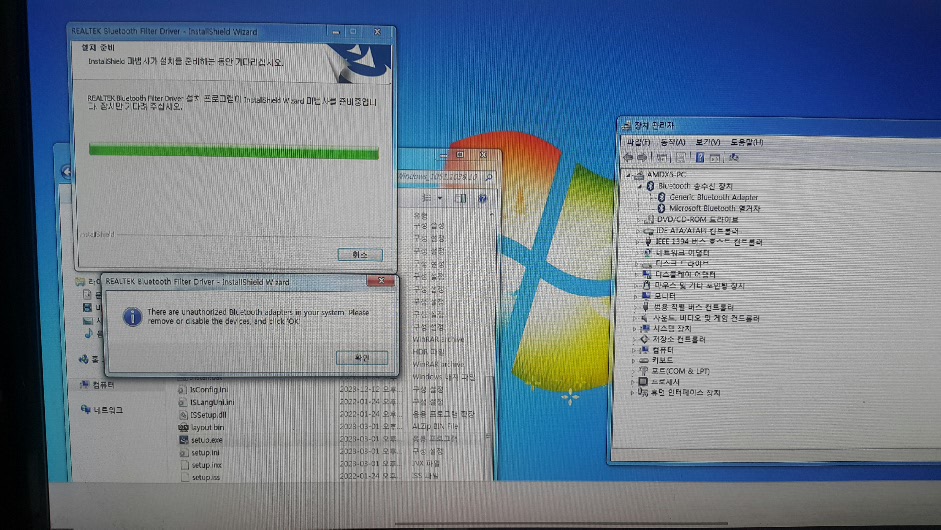The height and width of the screenshot is (530, 941).
Task: Select the 저장소 컨트롤러 tree item
Action: [678, 339]
